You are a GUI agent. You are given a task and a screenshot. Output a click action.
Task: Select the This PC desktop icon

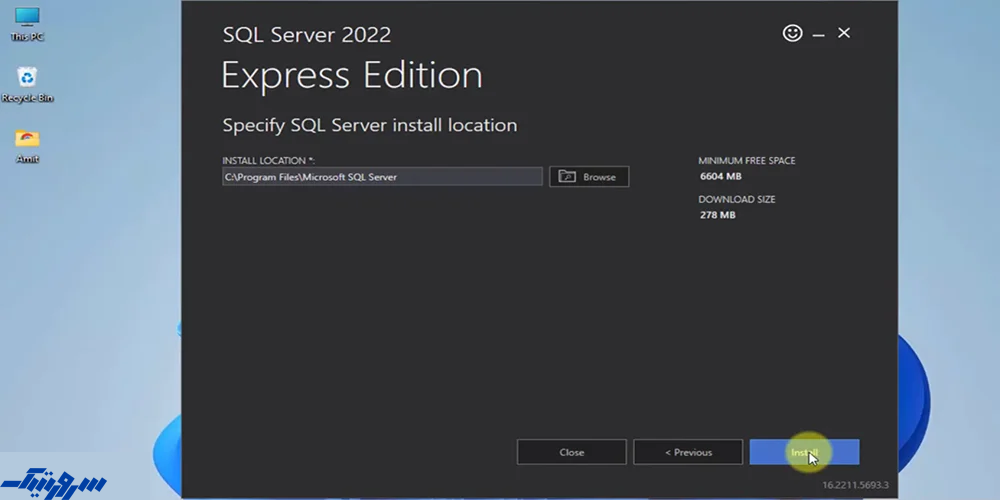tap(27, 25)
